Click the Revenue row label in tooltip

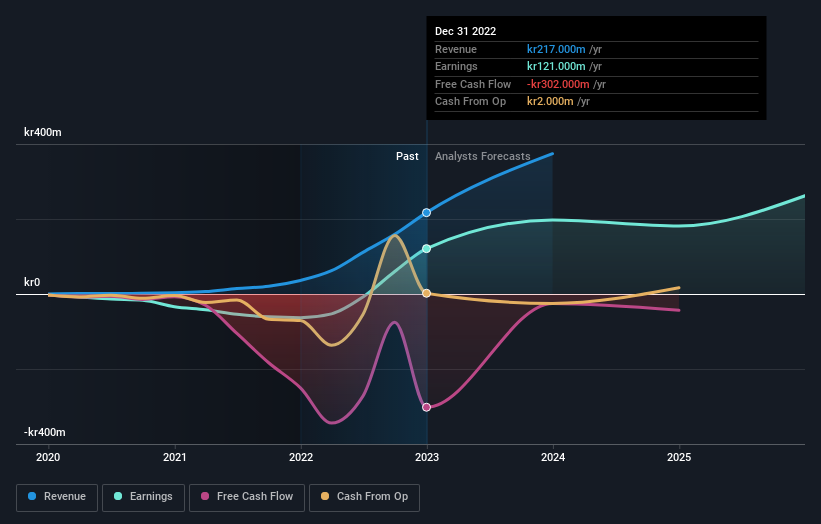(x=456, y=49)
